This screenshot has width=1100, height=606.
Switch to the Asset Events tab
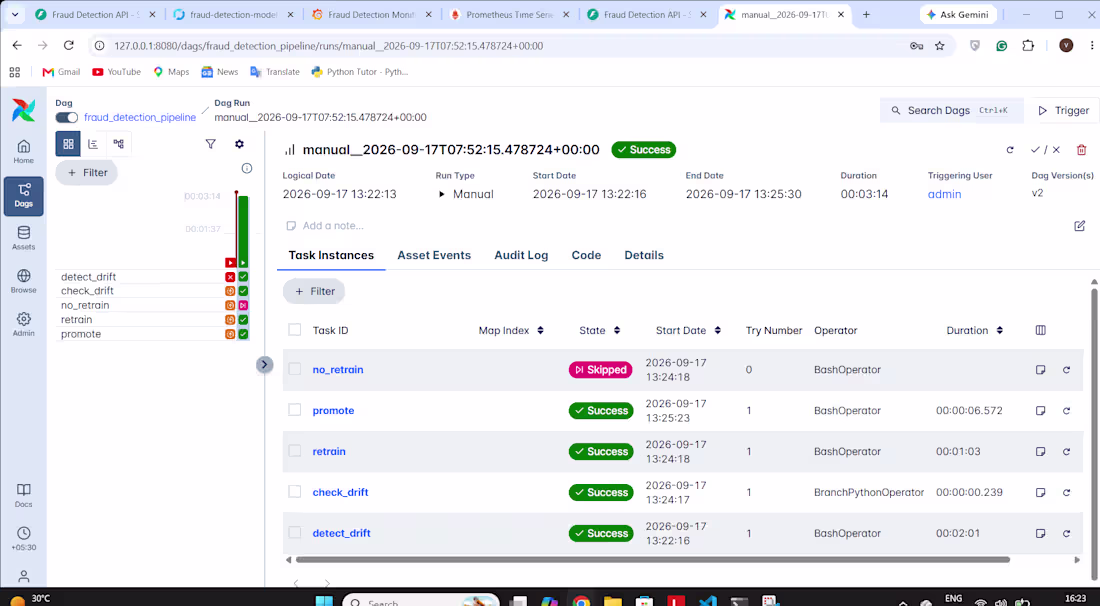click(x=434, y=255)
